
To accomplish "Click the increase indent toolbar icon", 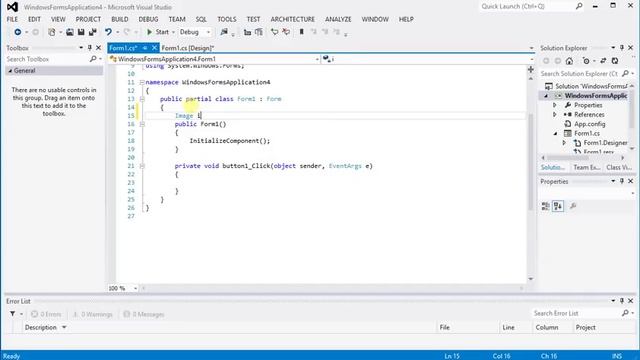I will click(x=258, y=32).
